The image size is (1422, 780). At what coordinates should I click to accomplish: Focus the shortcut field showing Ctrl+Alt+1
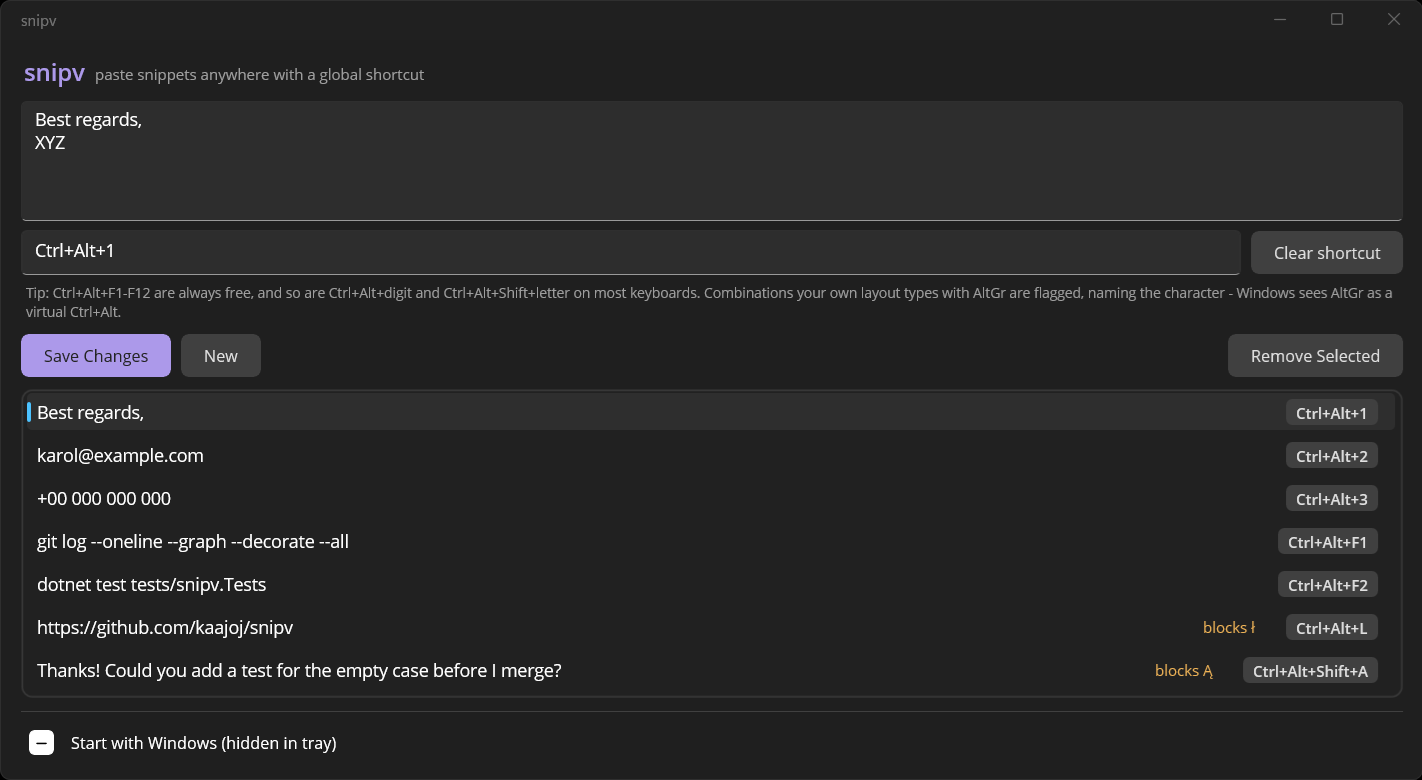631,252
